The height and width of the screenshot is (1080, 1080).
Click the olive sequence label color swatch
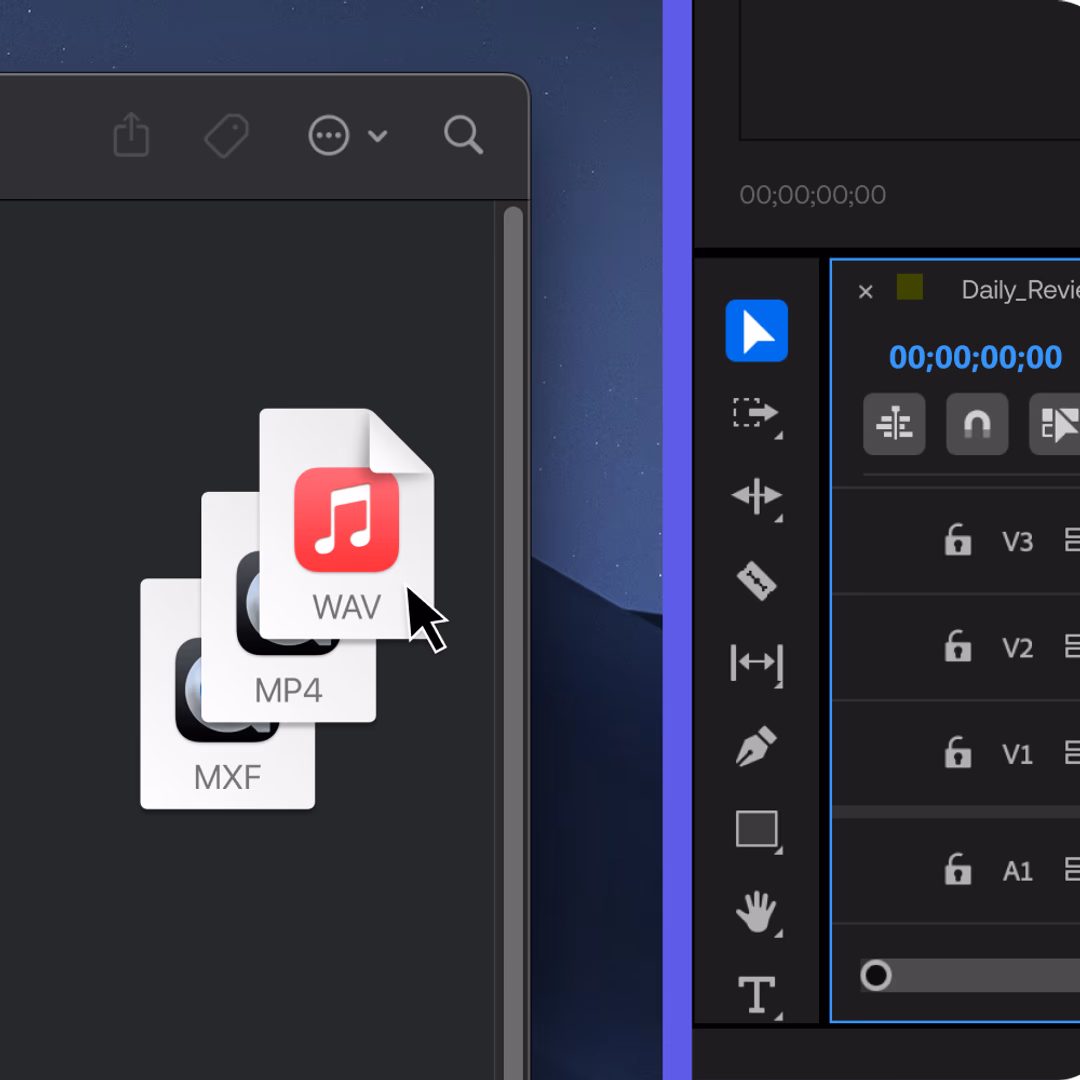[909, 287]
